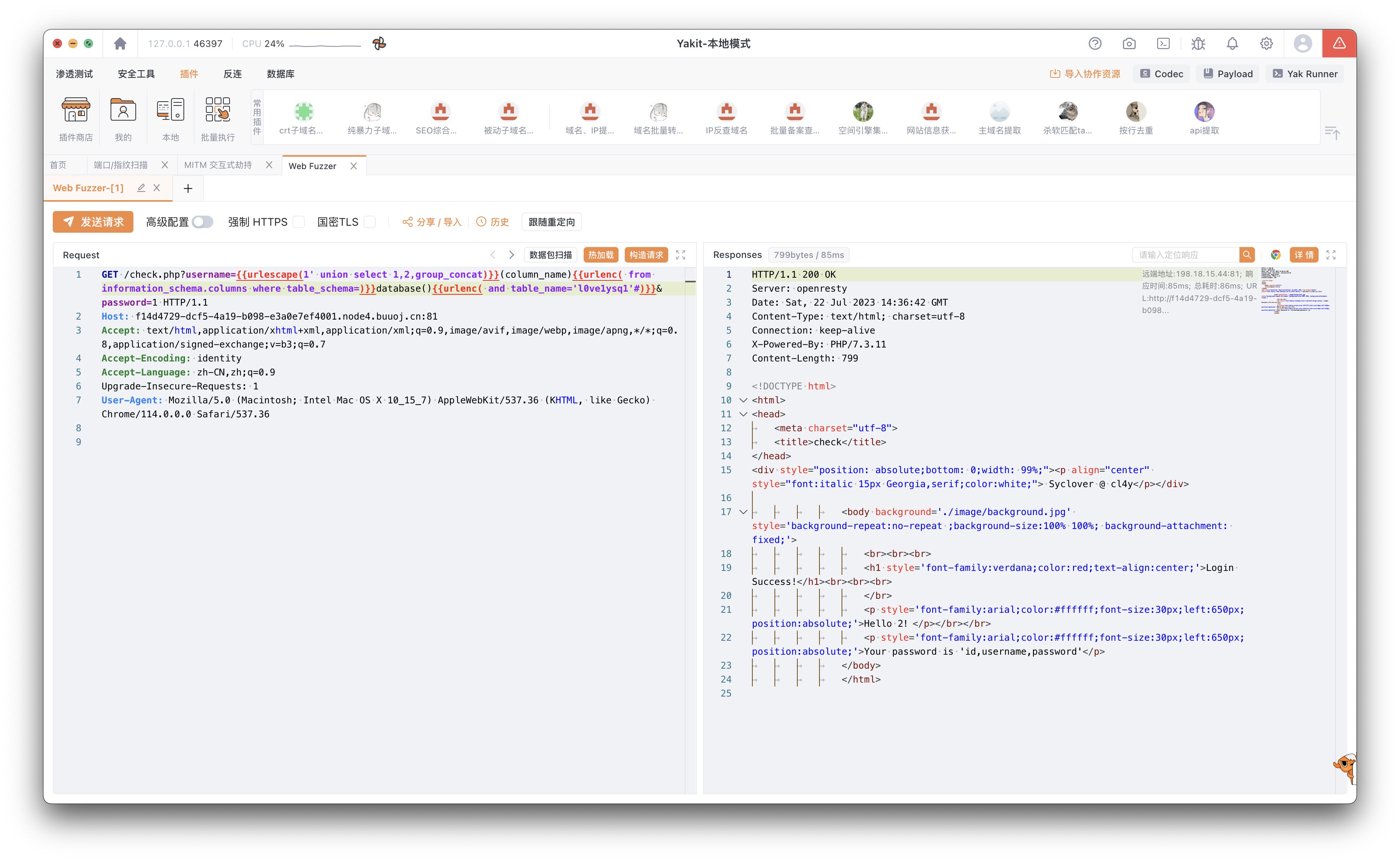
Task: Click the home icon near the address
Action: (x=120, y=44)
